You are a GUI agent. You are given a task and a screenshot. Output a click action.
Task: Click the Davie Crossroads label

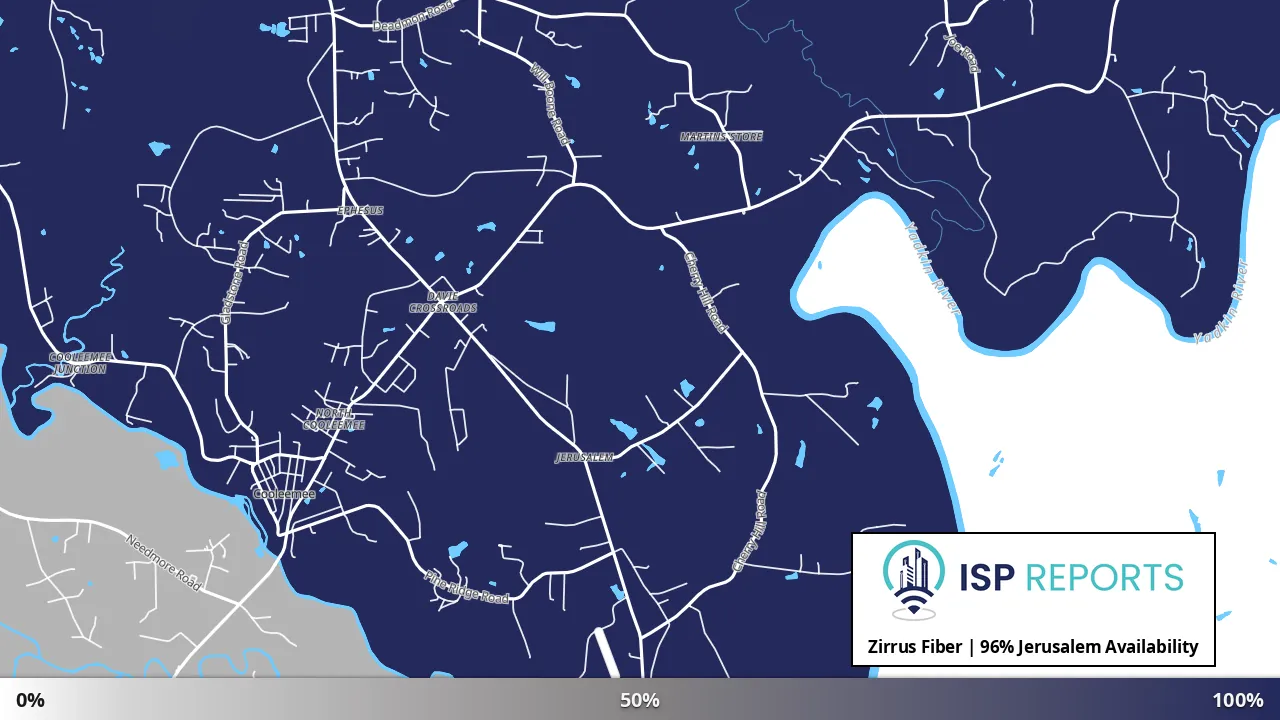click(x=442, y=302)
